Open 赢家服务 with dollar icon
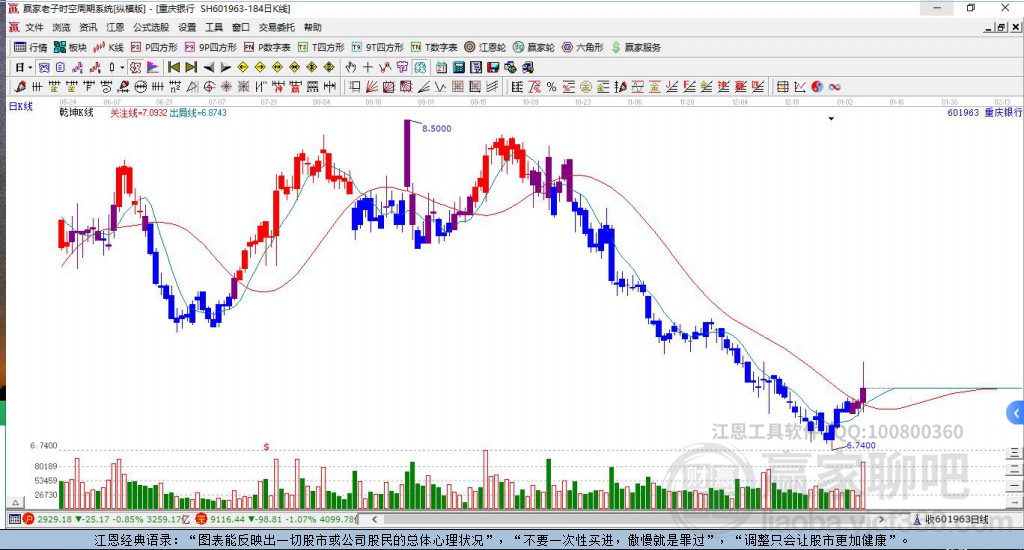1024x550 pixels. pos(636,47)
